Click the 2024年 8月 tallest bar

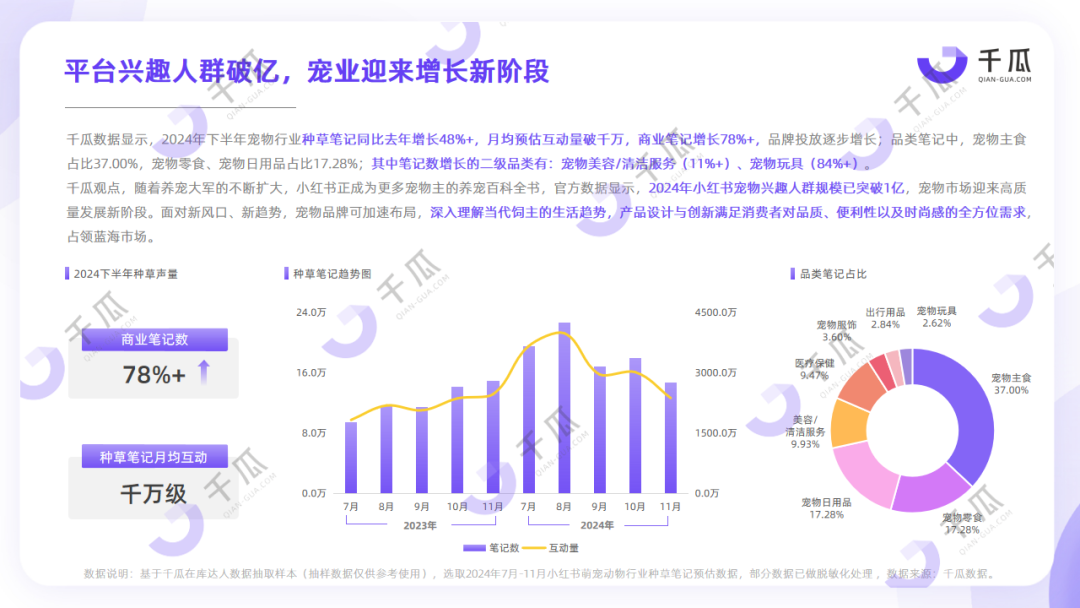[x=564, y=408]
